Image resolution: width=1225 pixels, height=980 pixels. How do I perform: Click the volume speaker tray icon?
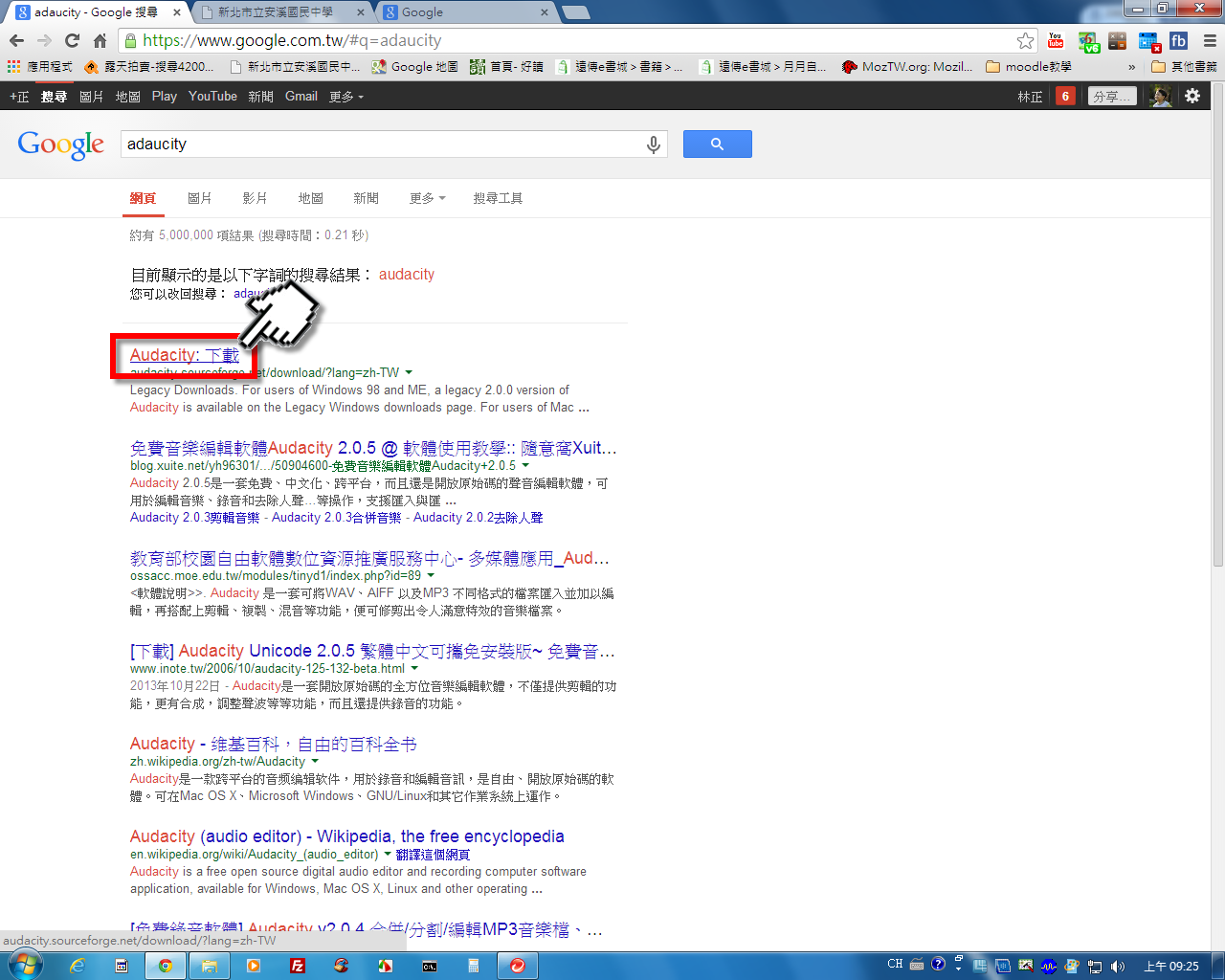tap(1117, 966)
